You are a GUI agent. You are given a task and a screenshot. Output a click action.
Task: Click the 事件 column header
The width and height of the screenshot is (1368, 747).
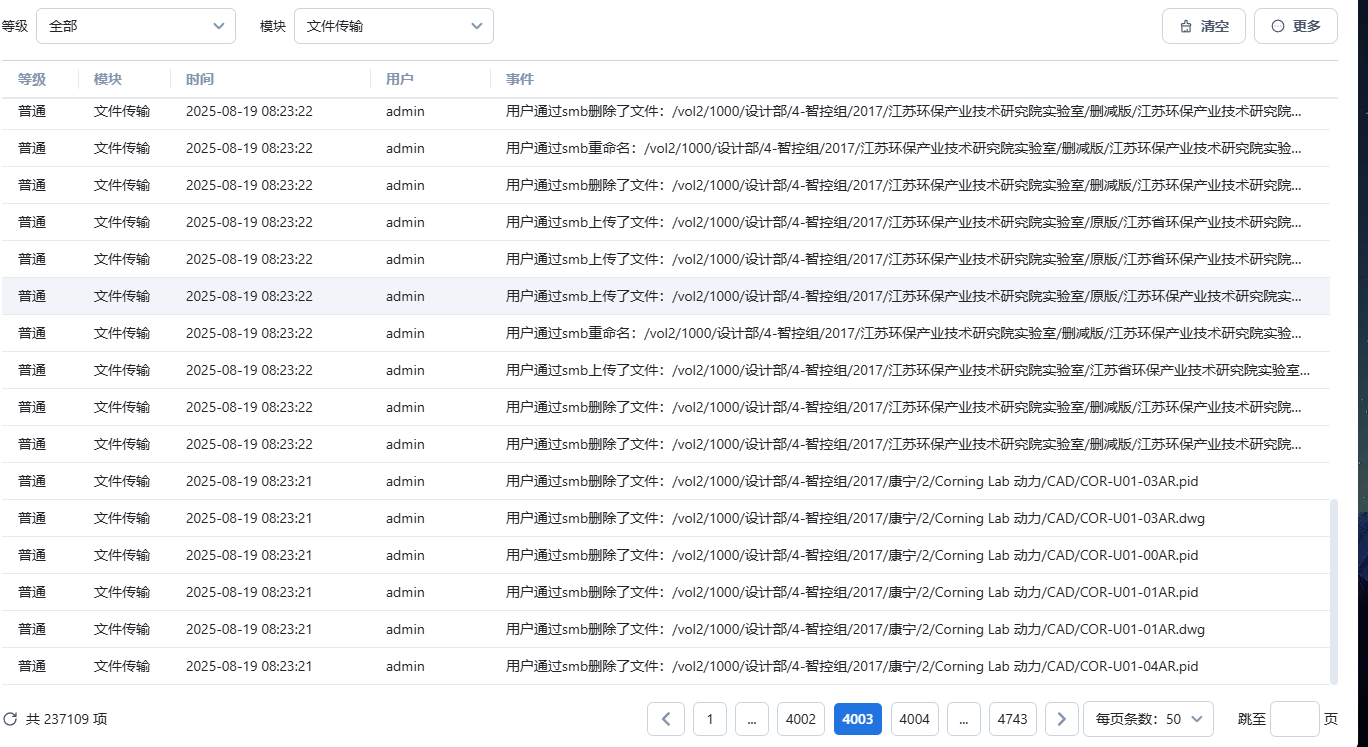(x=520, y=79)
